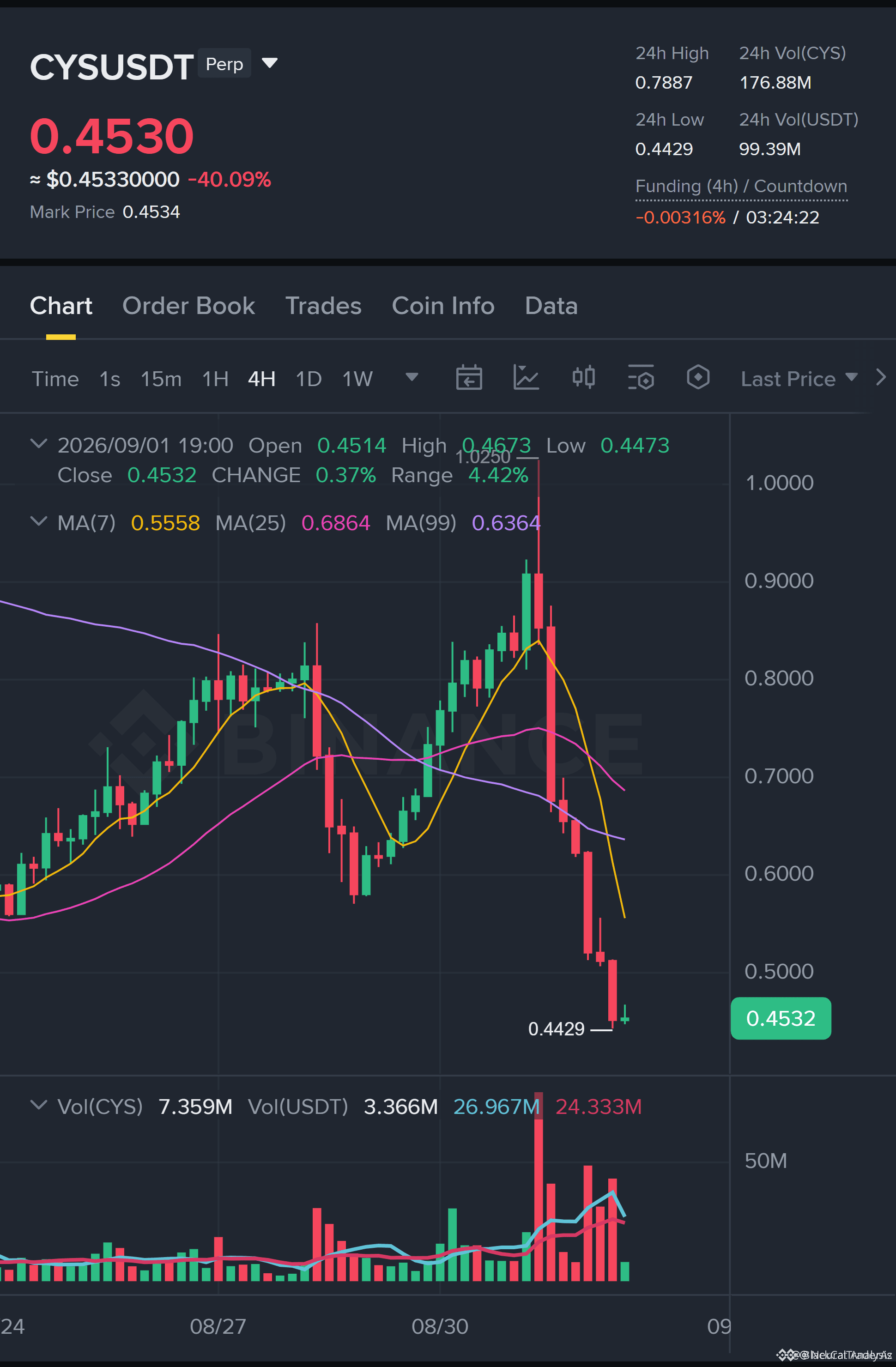
Task: Click the Funding (4h) / Countdown label
Action: (741, 186)
